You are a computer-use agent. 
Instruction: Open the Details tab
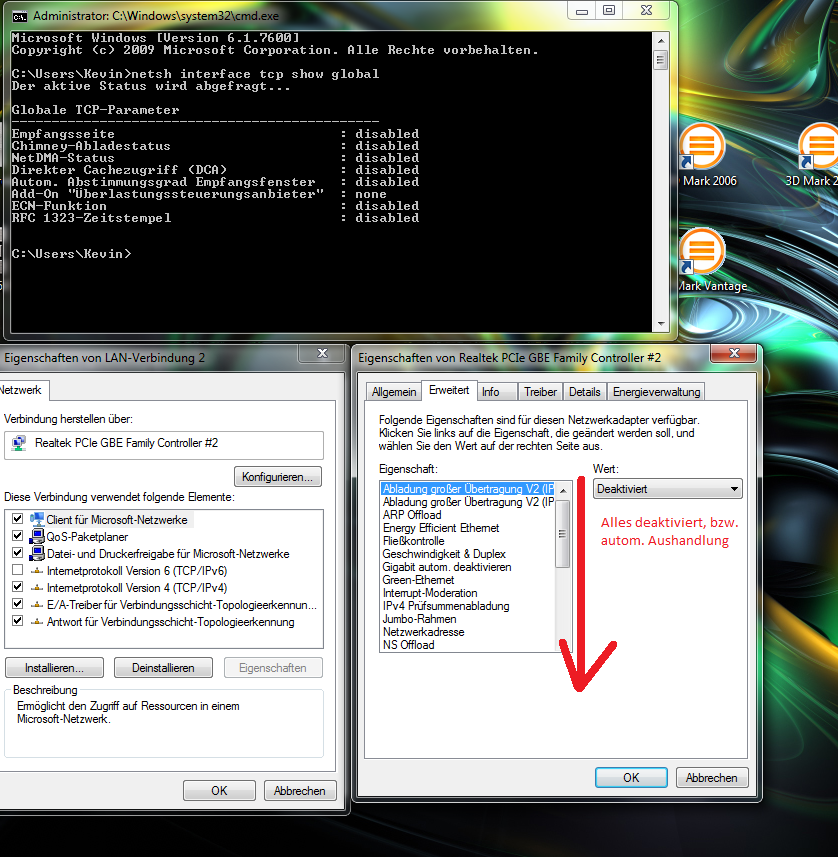[x=584, y=392]
